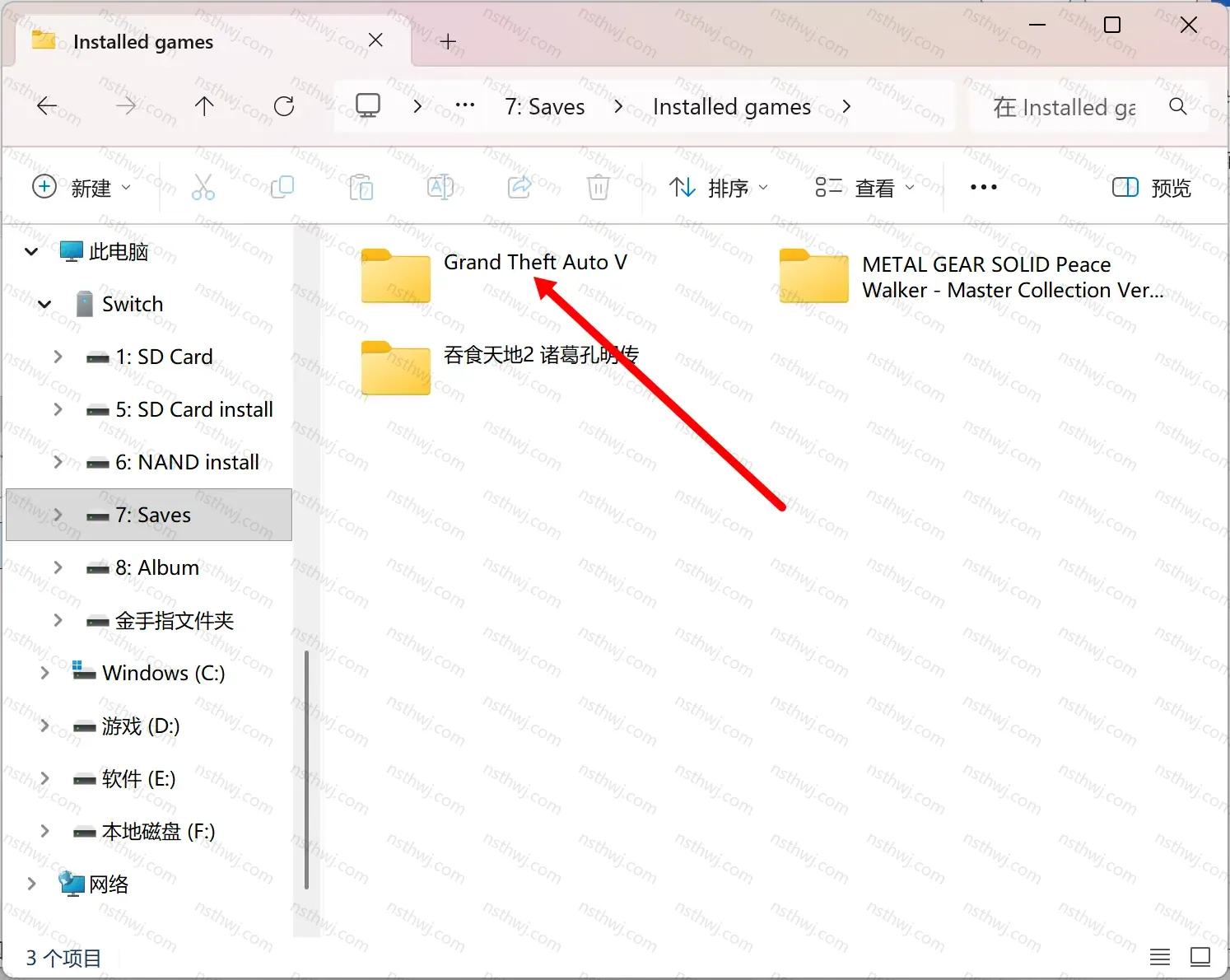The image size is (1230, 980).
Task: Click the monitor icon in address bar
Action: point(368,105)
